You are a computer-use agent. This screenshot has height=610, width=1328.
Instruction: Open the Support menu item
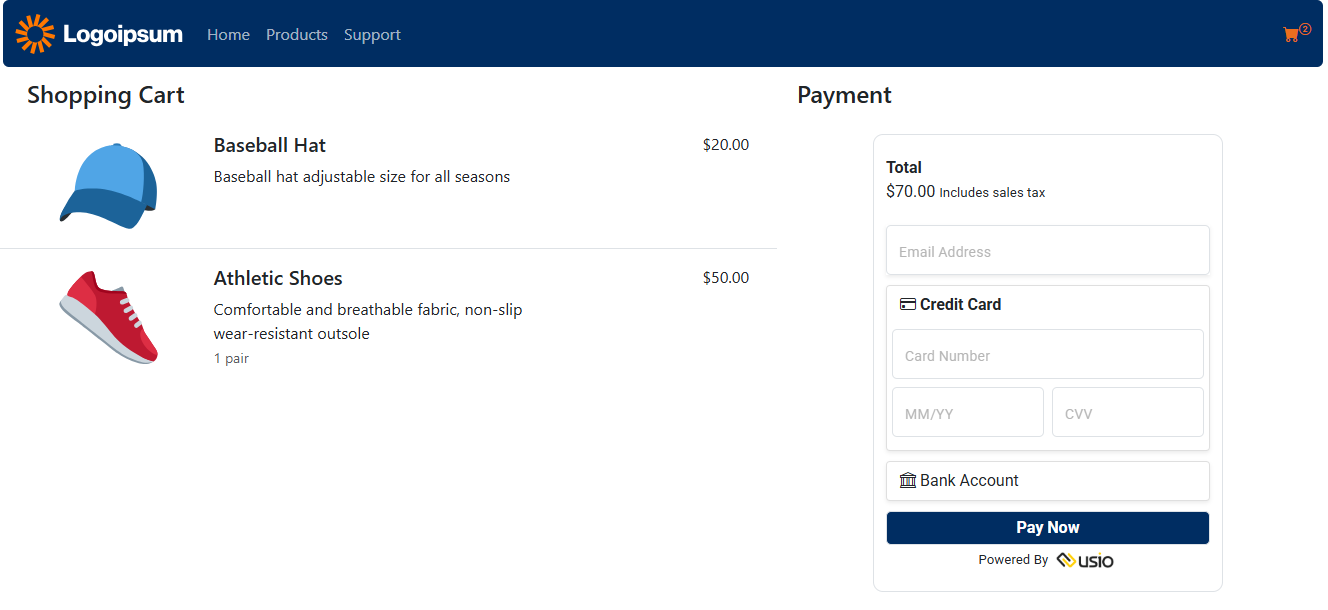[x=372, y=35]
